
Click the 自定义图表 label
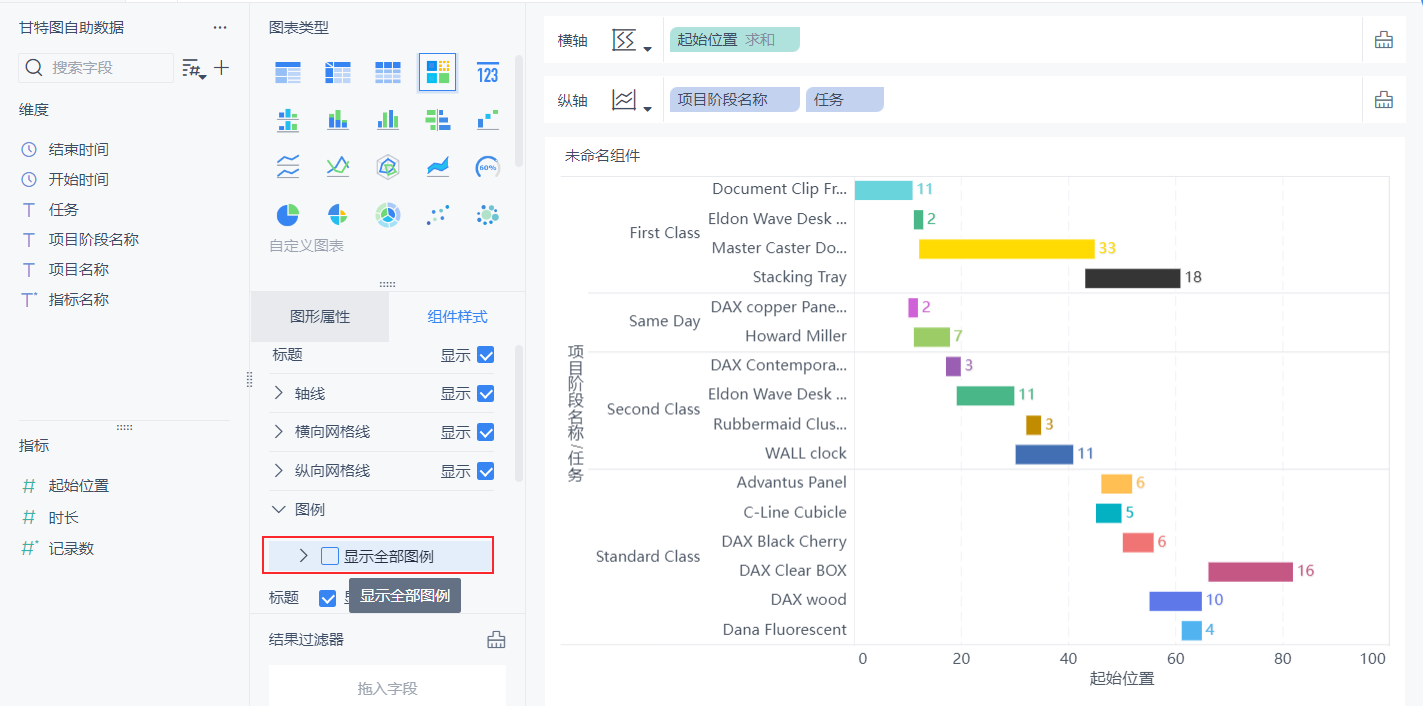click(306, 246)
